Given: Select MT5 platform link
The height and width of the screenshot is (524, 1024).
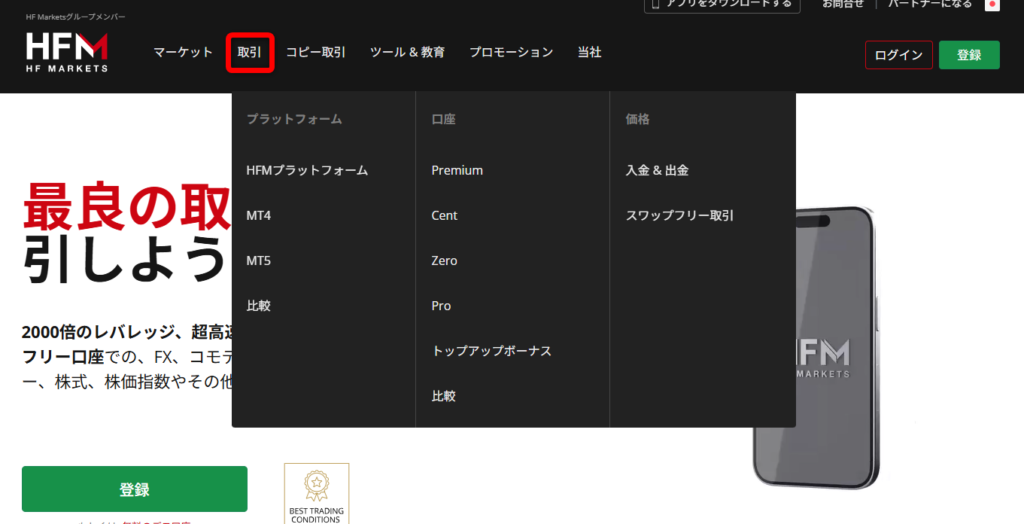Looking at the screenshot, I should [259, 261].
